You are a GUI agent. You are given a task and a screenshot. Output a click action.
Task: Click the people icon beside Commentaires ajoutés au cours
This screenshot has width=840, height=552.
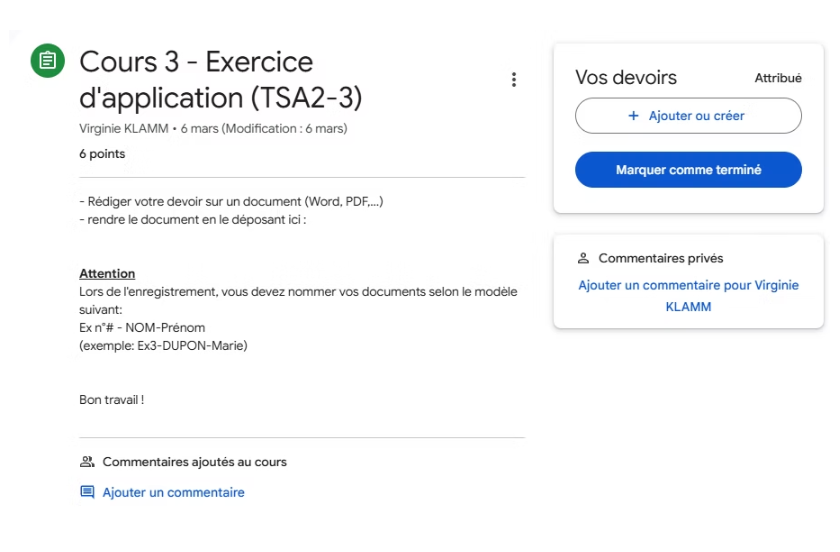click(87, 462)
